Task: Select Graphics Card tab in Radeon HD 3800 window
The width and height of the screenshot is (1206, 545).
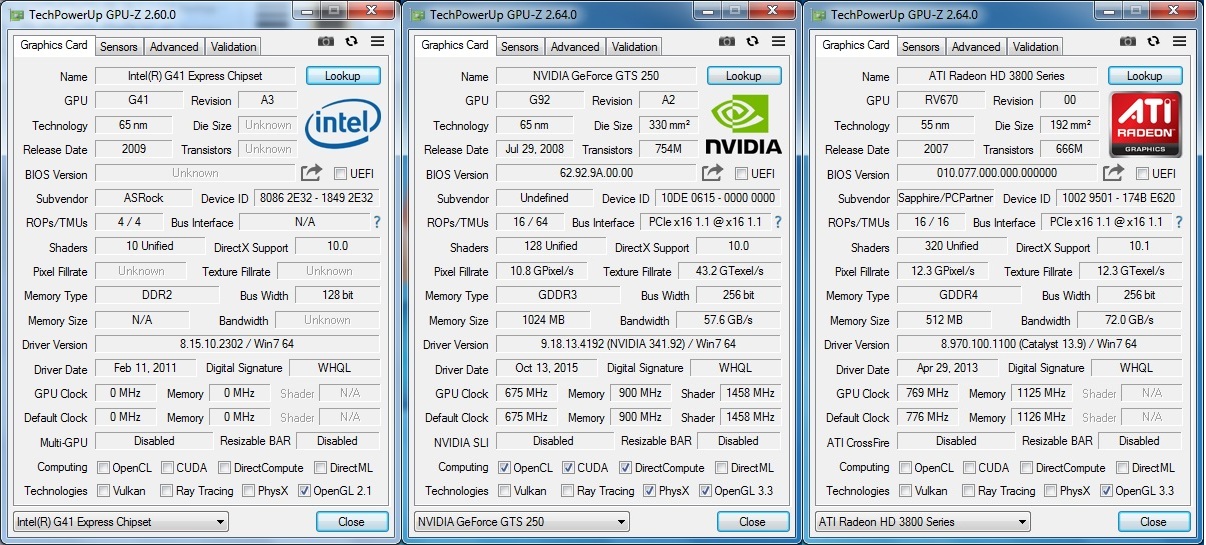Action: pyautogui.click(x=855, y=45)
